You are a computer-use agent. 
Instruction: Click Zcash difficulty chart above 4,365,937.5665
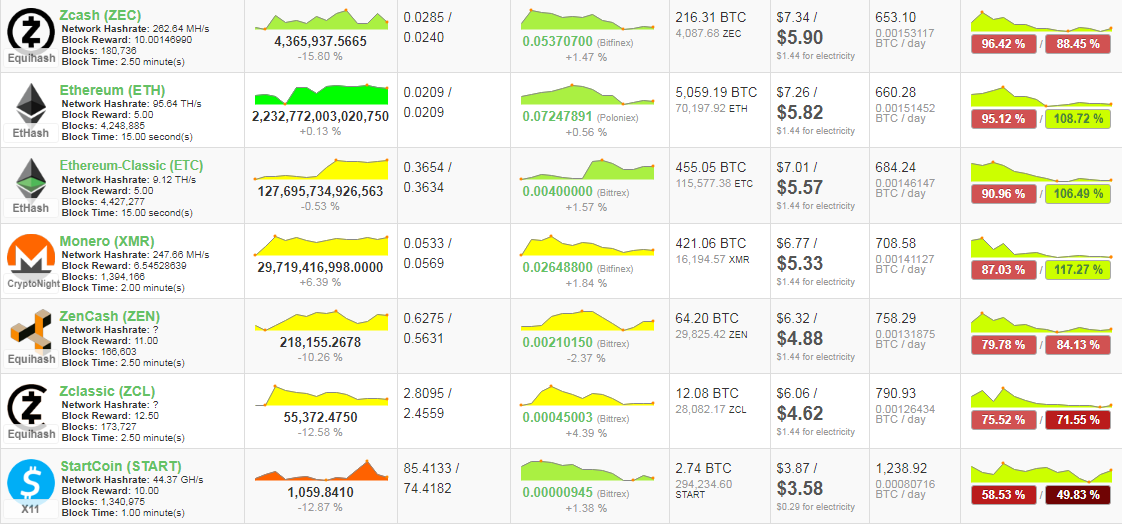[321, 19]
